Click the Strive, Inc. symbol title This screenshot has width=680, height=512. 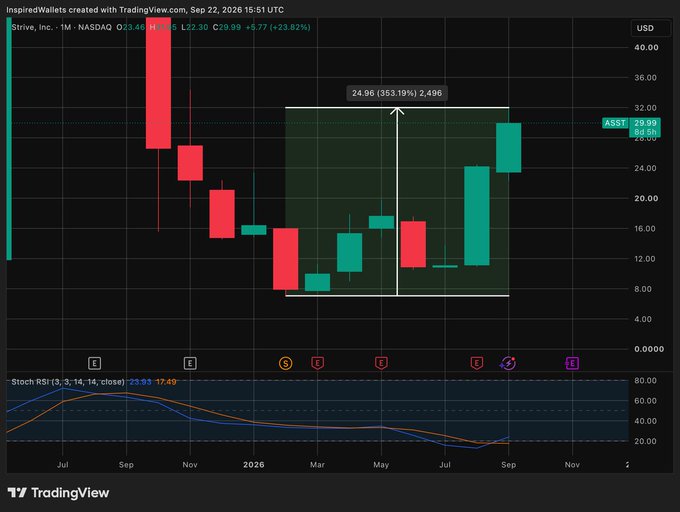click(32, 27)
